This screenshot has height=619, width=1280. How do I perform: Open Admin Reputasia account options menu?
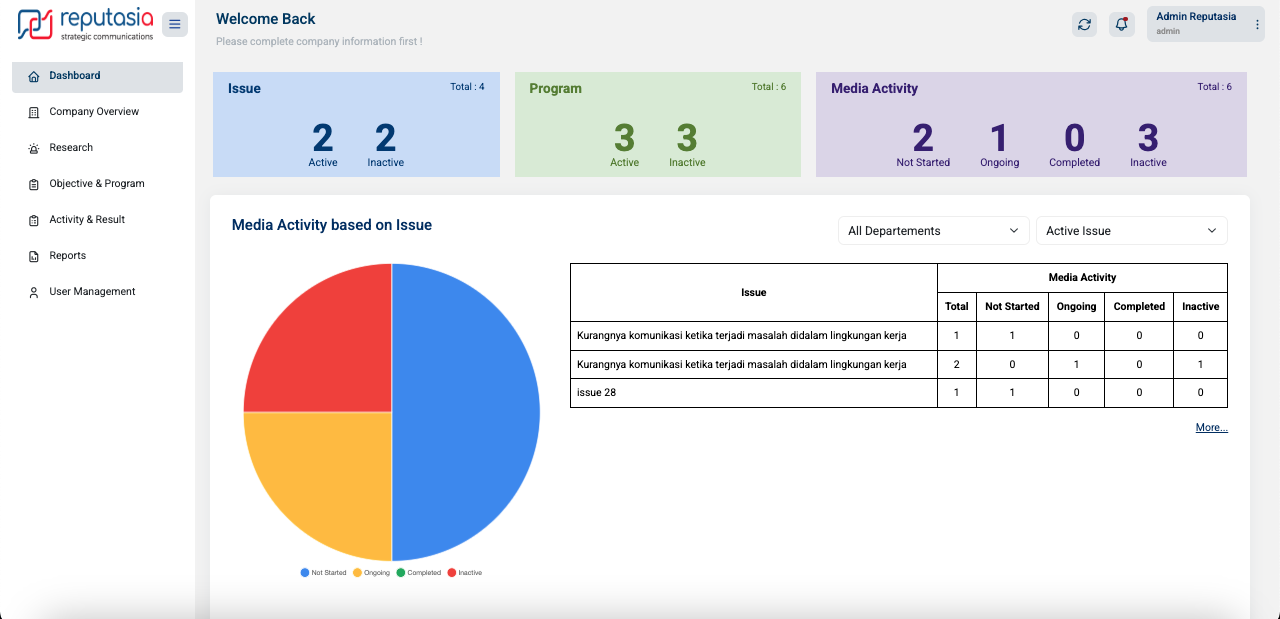(1257, 25)
